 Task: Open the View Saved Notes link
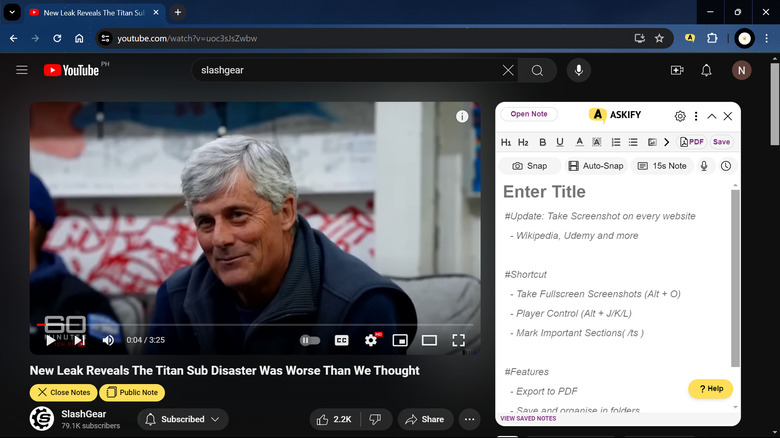pos(528,418)
